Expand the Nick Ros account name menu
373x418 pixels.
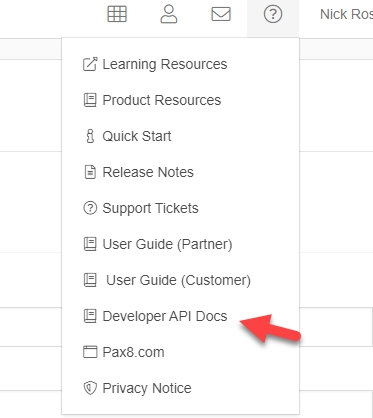pyautogui.click(x=346, y=14)
